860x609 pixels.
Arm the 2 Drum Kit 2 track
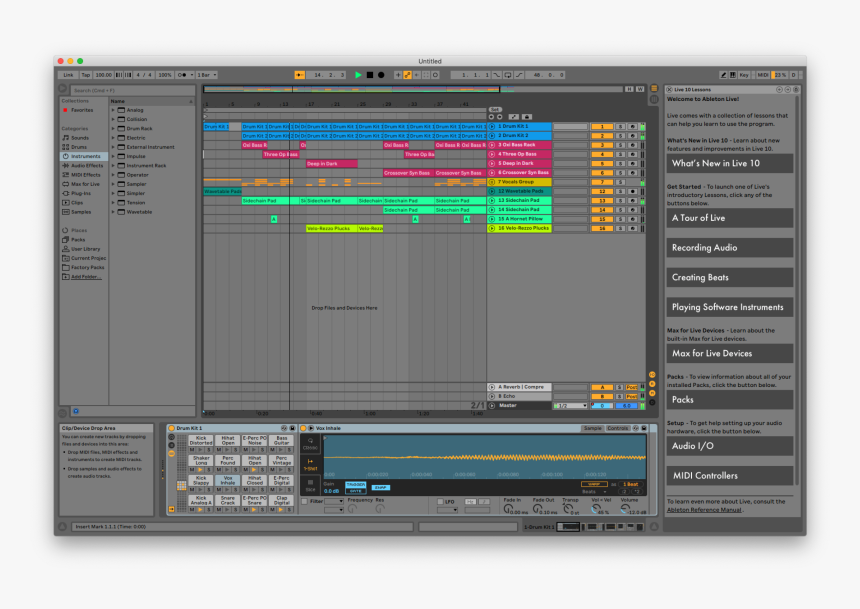click(x=632, y=136)
